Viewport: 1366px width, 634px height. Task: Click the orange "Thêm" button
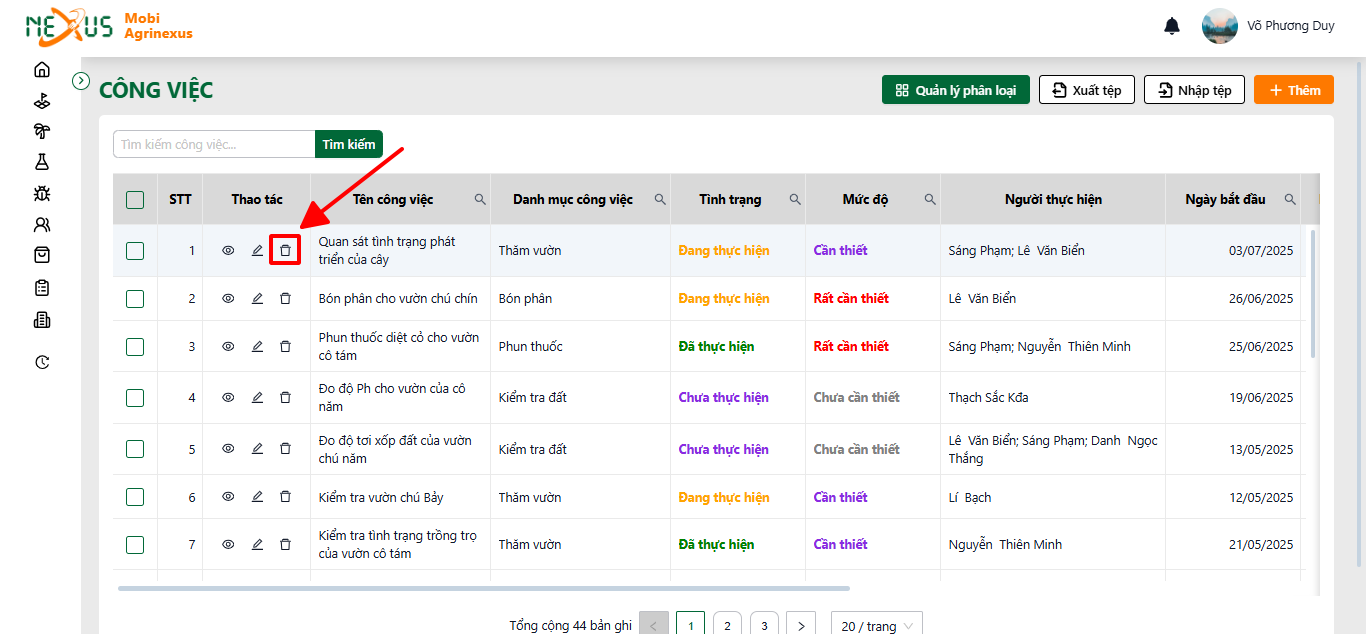[x=1294, y=90]
